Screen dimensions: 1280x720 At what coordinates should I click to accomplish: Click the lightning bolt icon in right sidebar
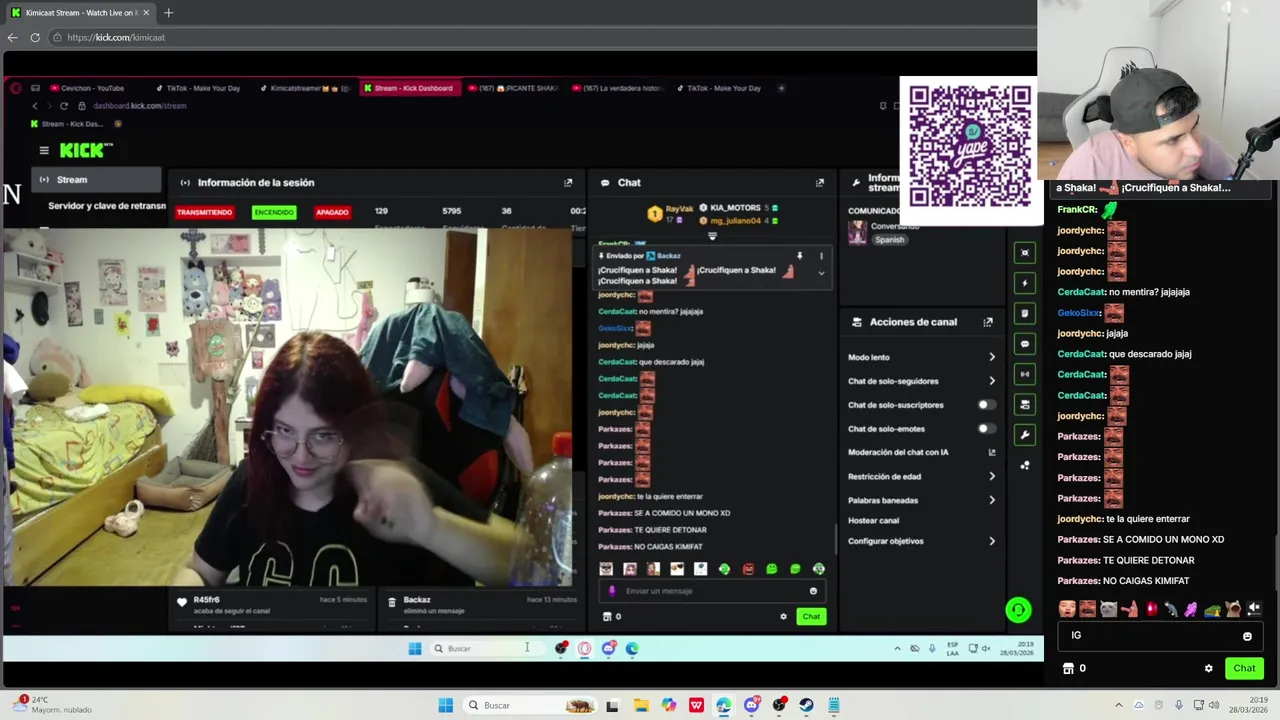[1025, 283]
